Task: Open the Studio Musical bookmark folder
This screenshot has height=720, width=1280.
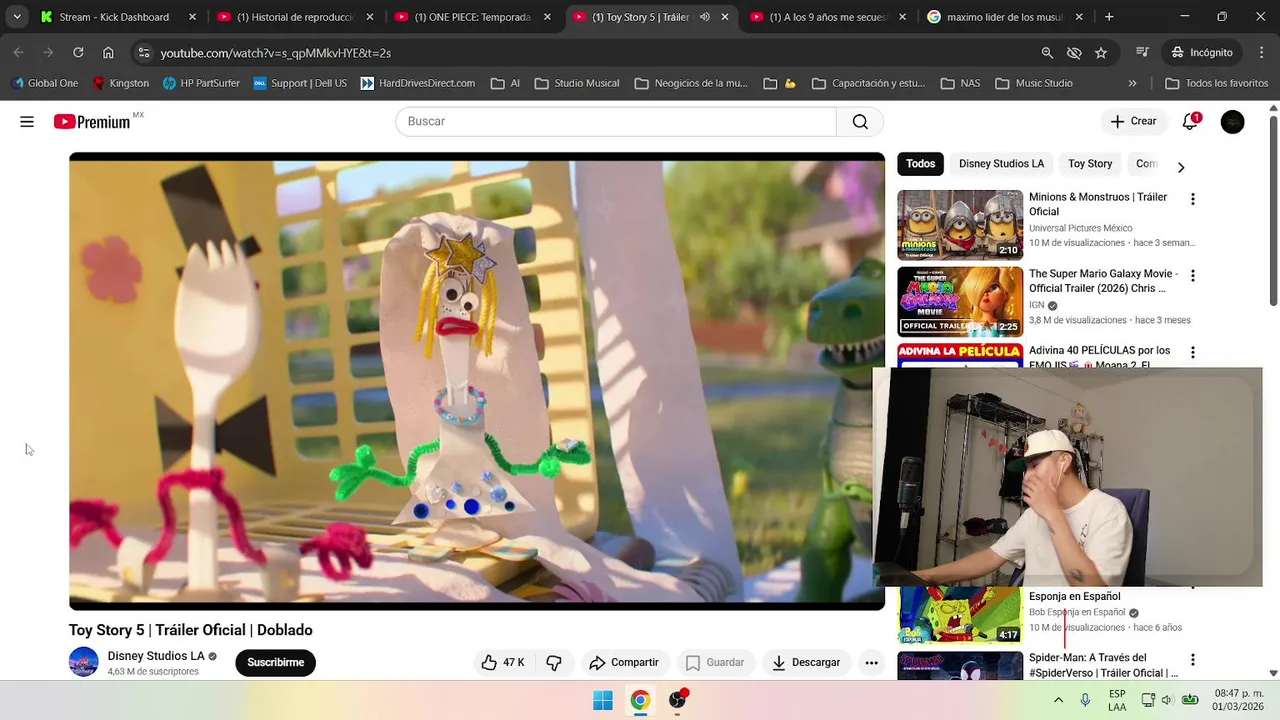Action: [x=576, y=83]
